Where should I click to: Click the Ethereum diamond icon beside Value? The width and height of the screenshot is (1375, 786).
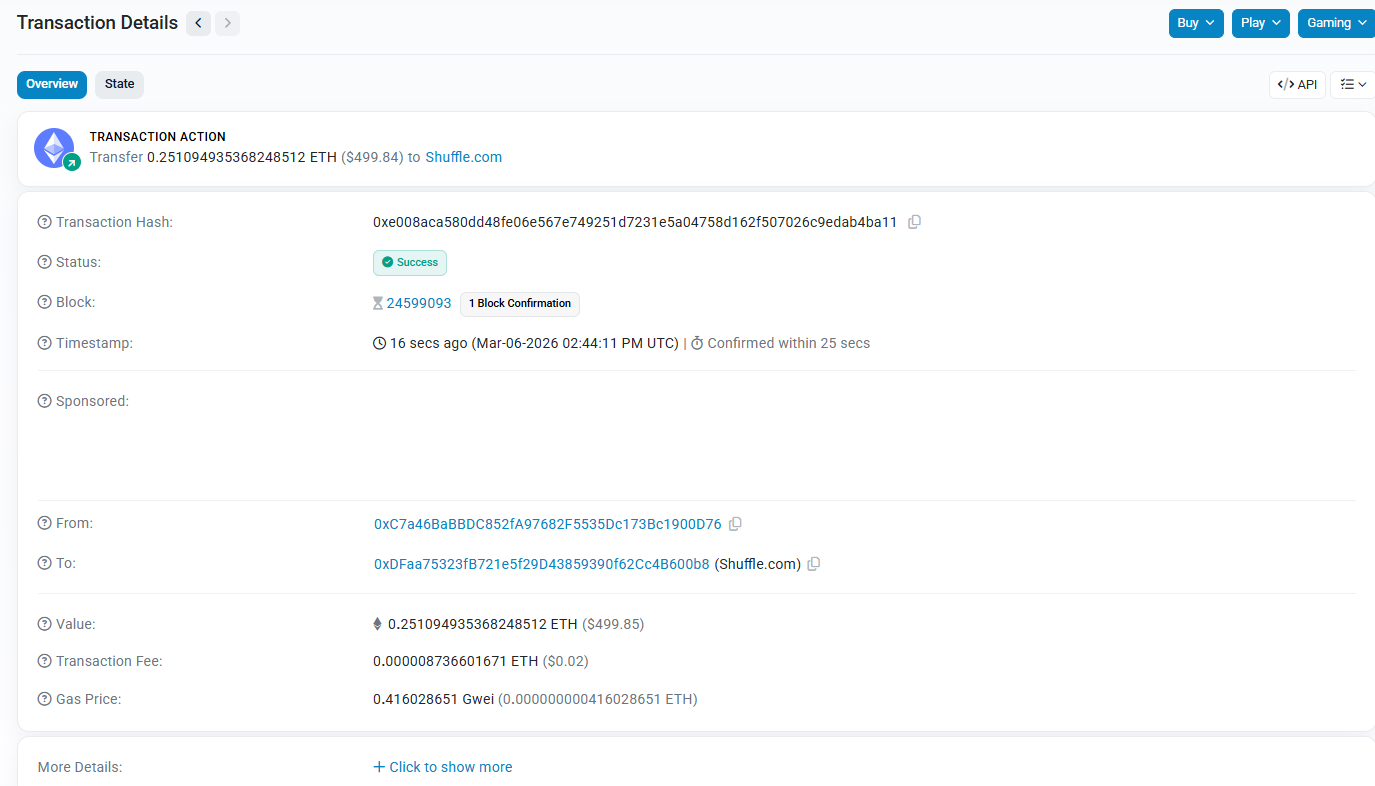[377, 623]
